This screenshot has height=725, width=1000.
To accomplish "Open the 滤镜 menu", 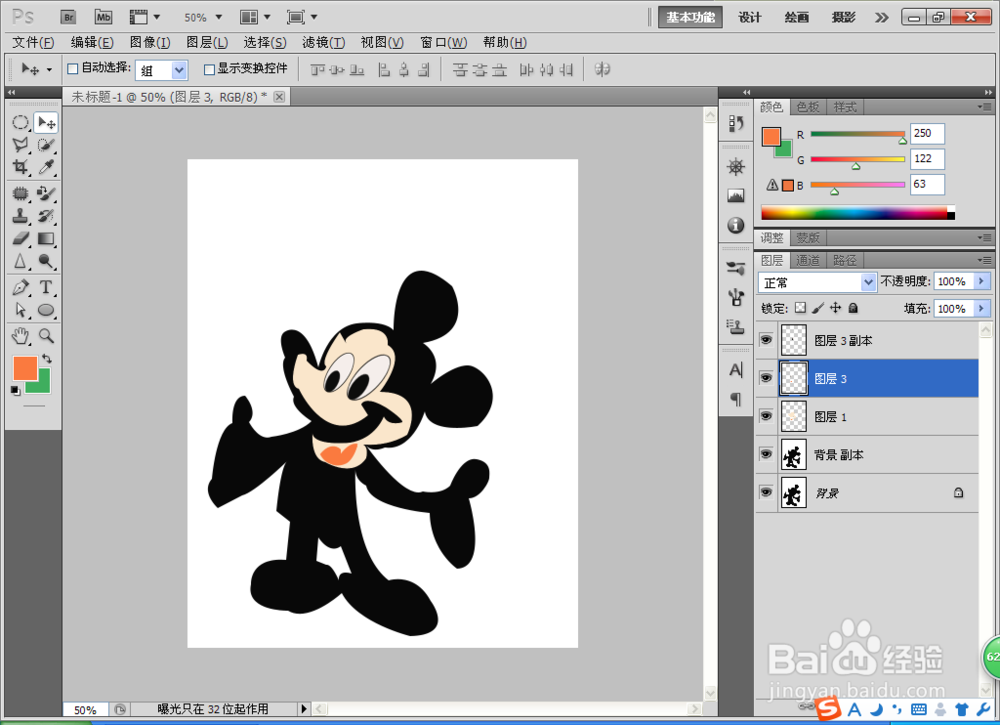I will 323,42.
